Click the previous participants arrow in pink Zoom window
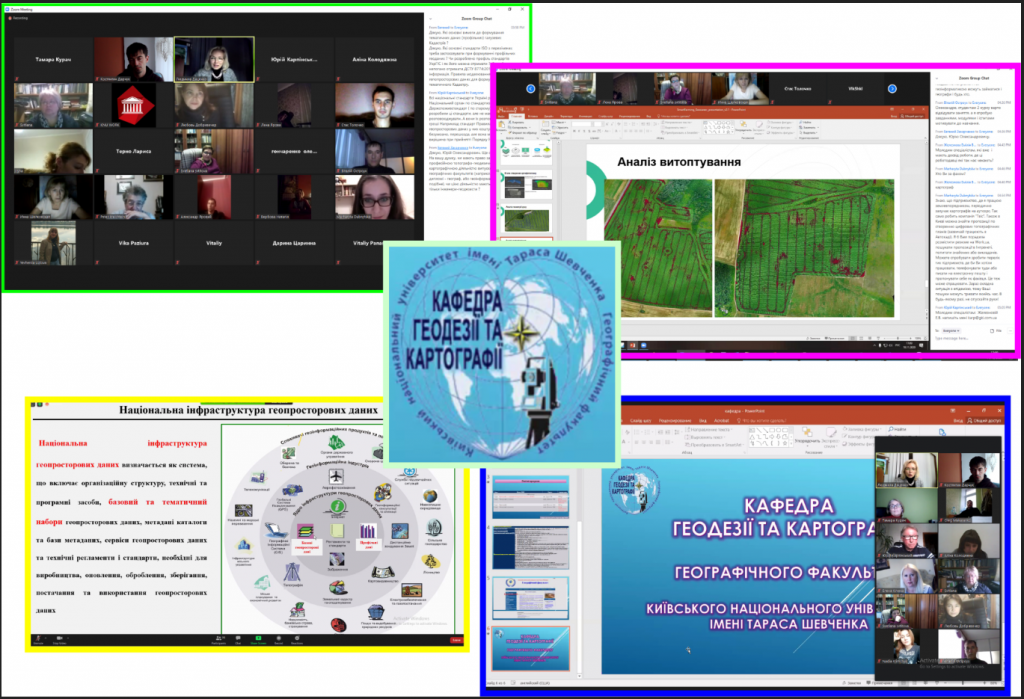1024x699 pixels. (x=530, y=88)
